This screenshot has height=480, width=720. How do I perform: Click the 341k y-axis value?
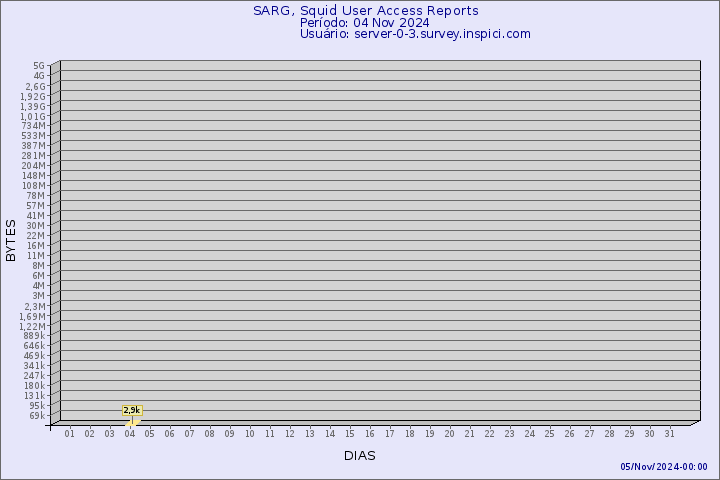pyautogui.click(x=34, y=366)
